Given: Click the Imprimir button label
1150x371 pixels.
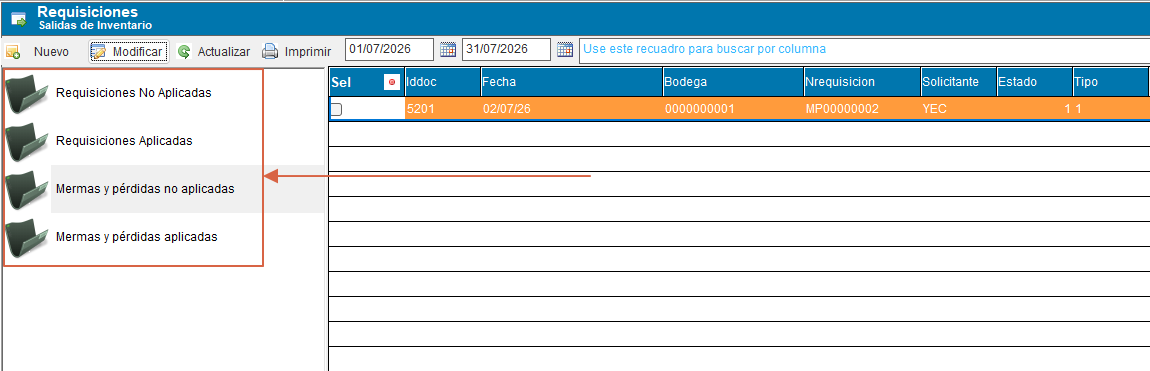Looking at the screenshot, I should (x=308, y=52).
